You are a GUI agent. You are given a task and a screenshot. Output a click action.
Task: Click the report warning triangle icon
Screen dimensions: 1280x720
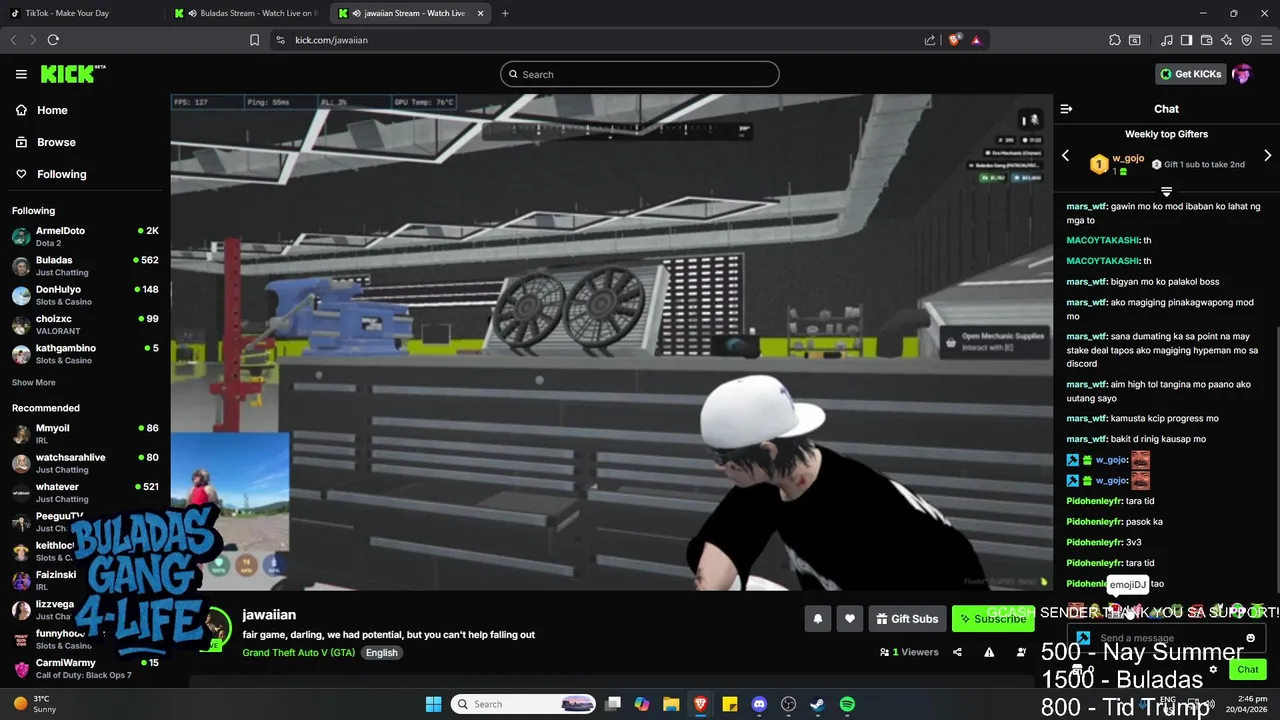[x=989, y=652]
